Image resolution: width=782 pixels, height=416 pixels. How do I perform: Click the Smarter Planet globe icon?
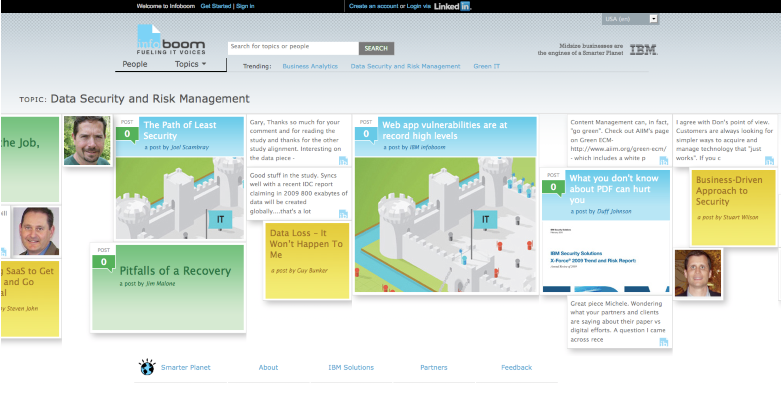[147, 367]
